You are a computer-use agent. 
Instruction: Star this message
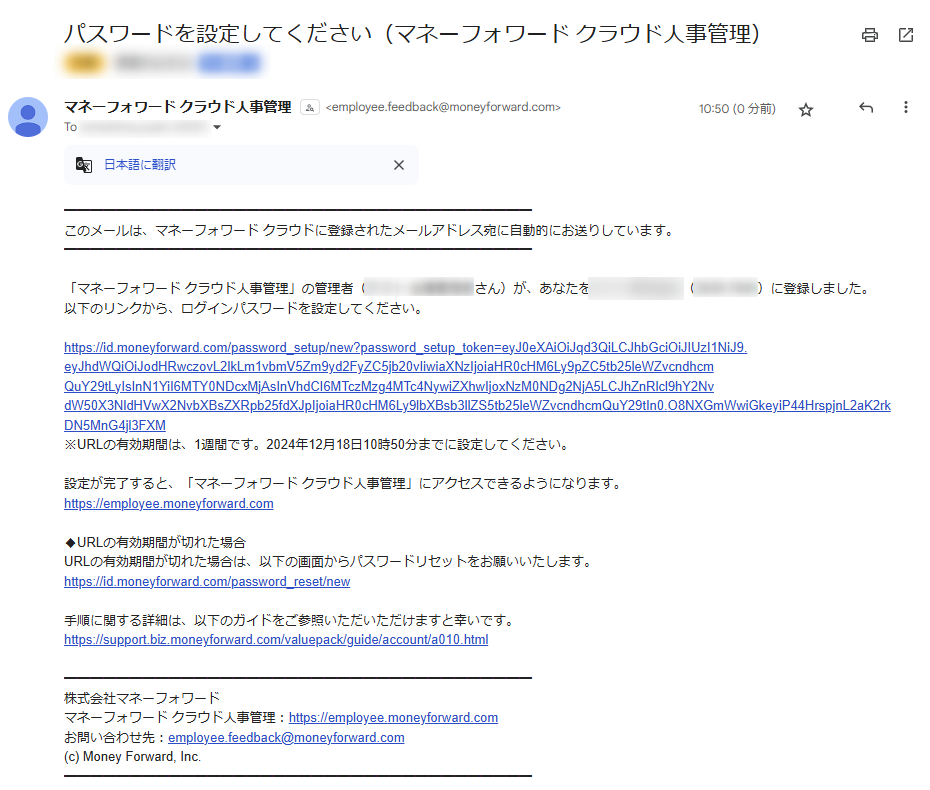806,110
